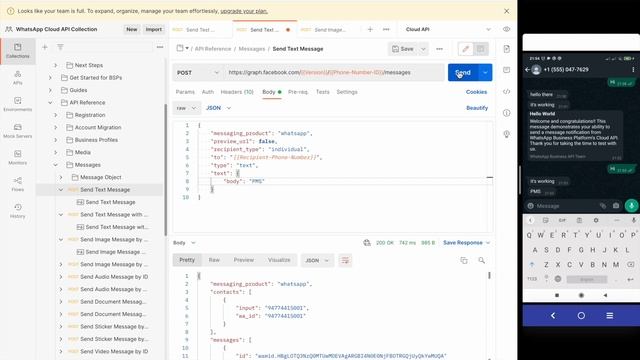Open Comments icon in right sidebar
640x360 pixels.
(x=507, y=70)
